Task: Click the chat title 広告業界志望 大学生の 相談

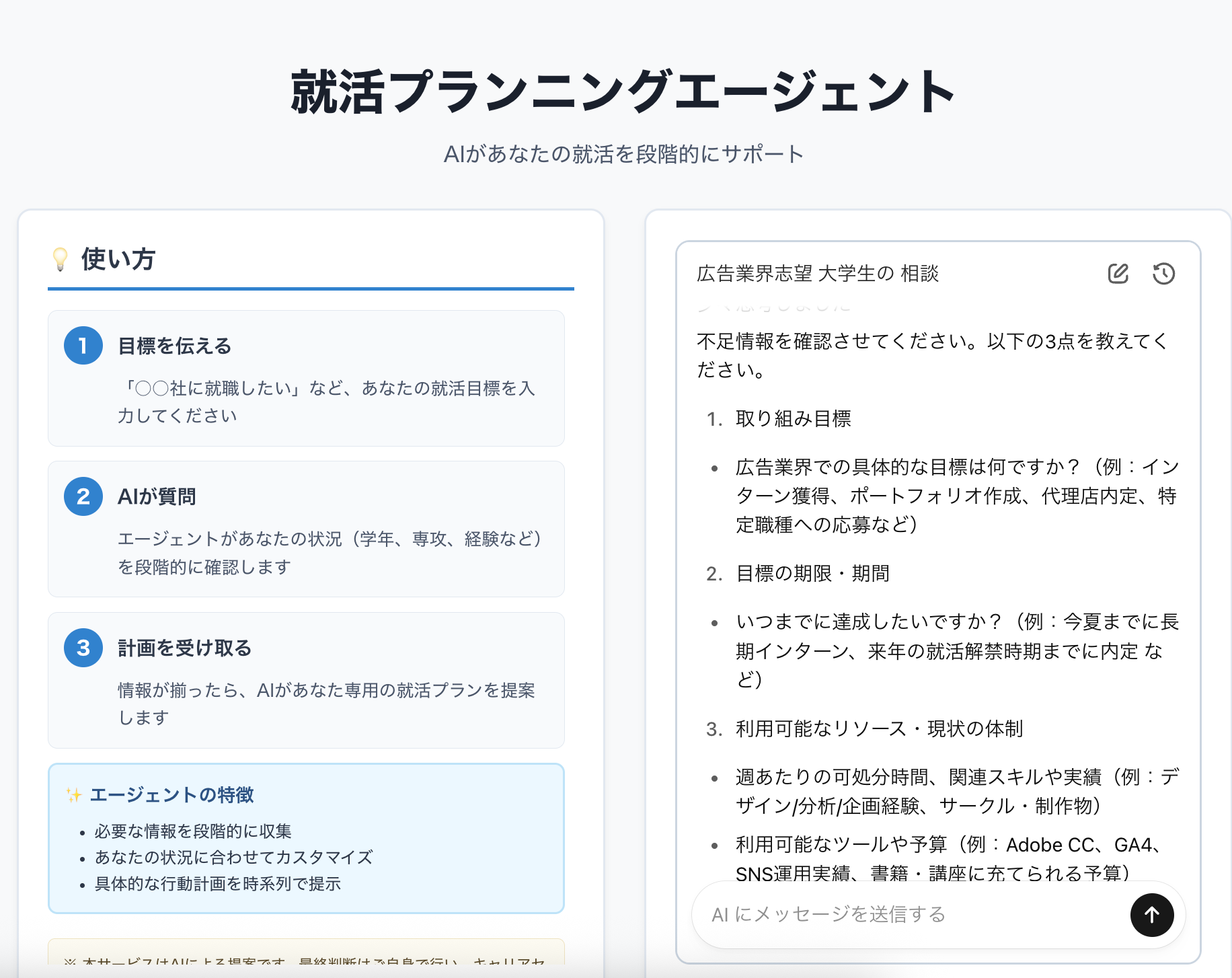Action: (x=818, y=274)
